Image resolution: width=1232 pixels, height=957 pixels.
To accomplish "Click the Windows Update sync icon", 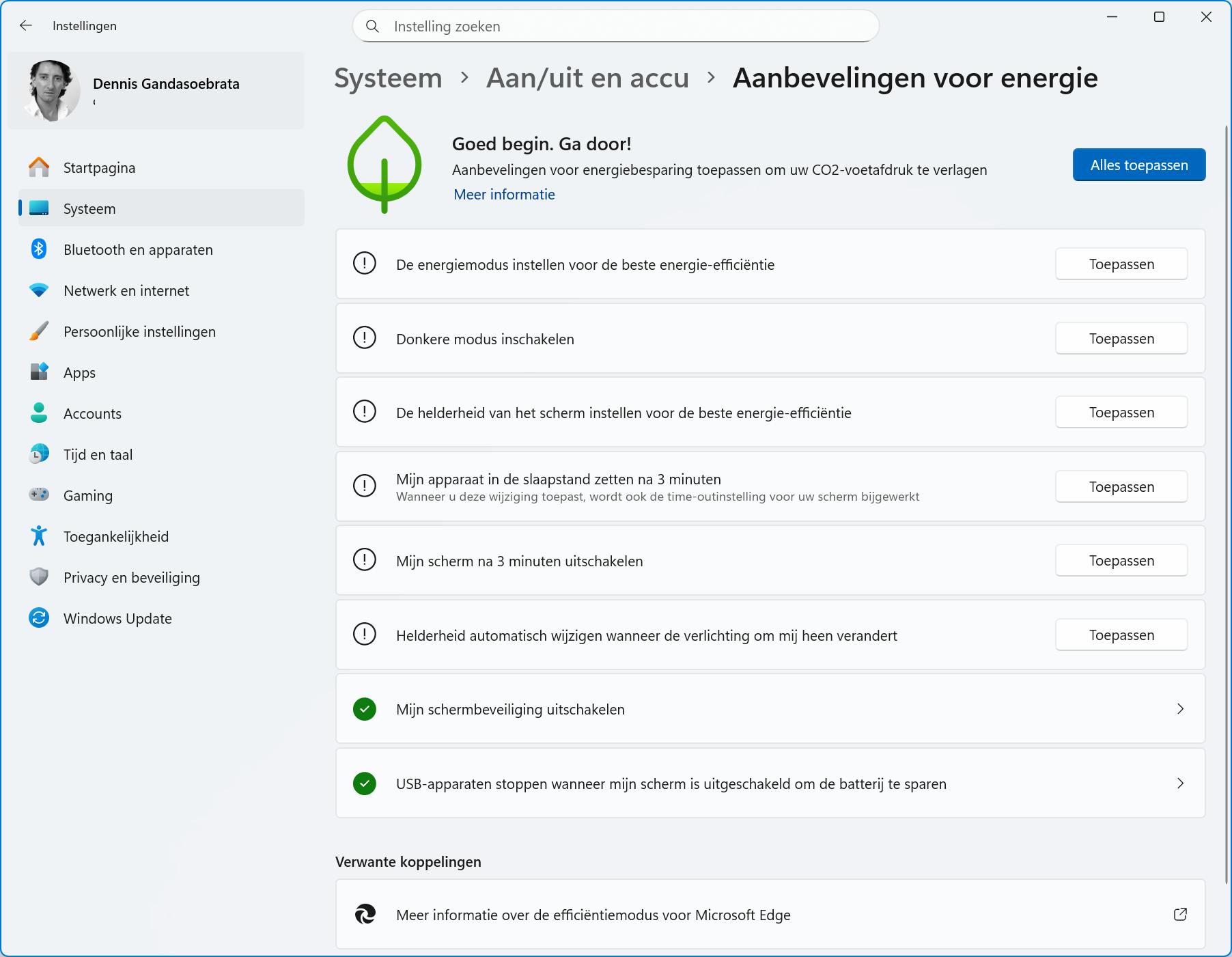I will click(39, 618).
